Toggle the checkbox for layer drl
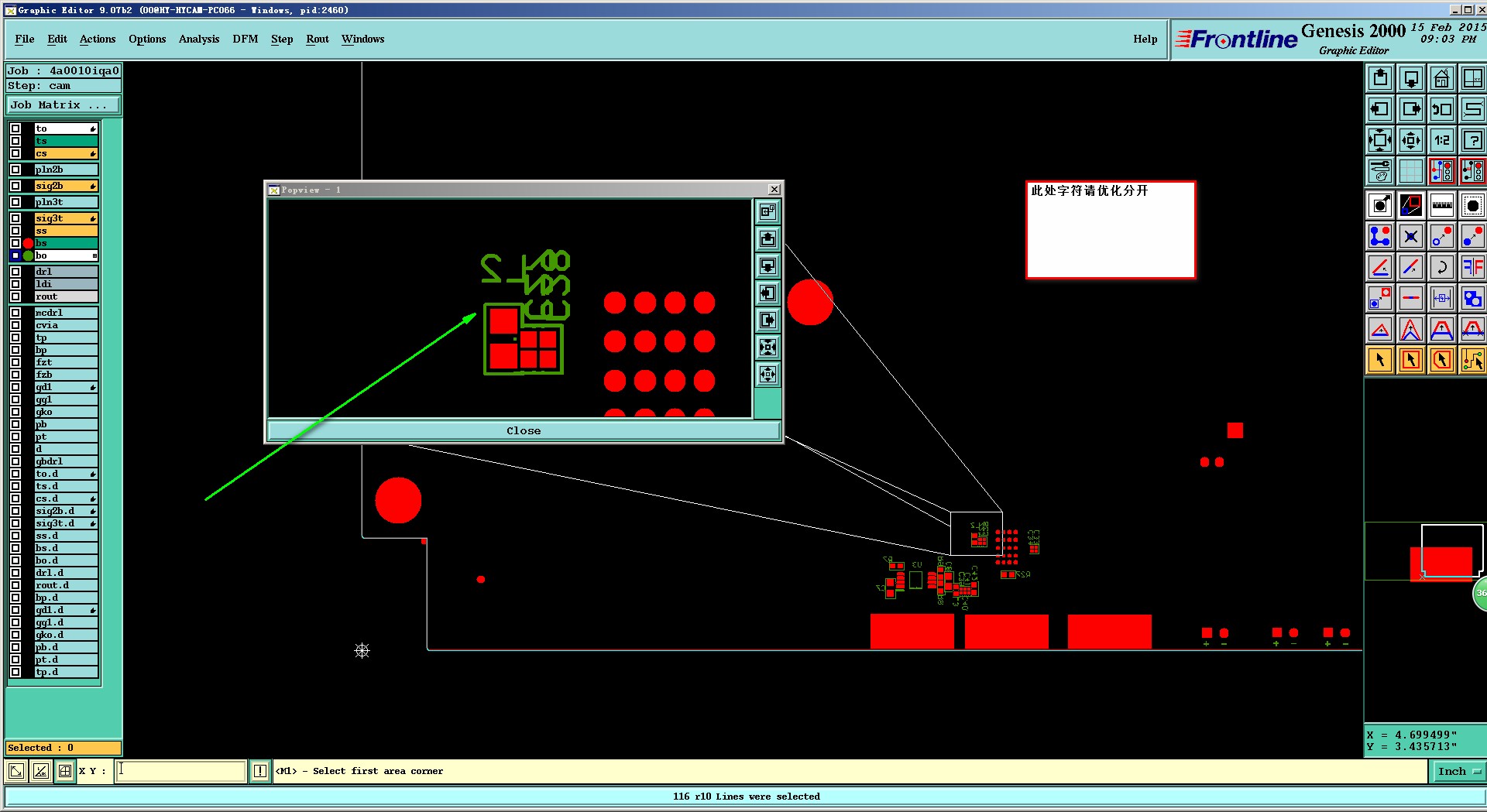This screenshot has height=812, width=1487. click(x=15, y=272)
